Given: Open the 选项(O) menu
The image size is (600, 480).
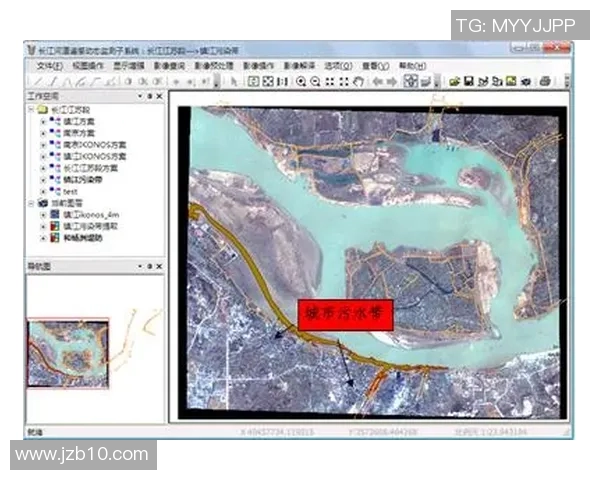Looking at the screenshot, I should (338, 66).
